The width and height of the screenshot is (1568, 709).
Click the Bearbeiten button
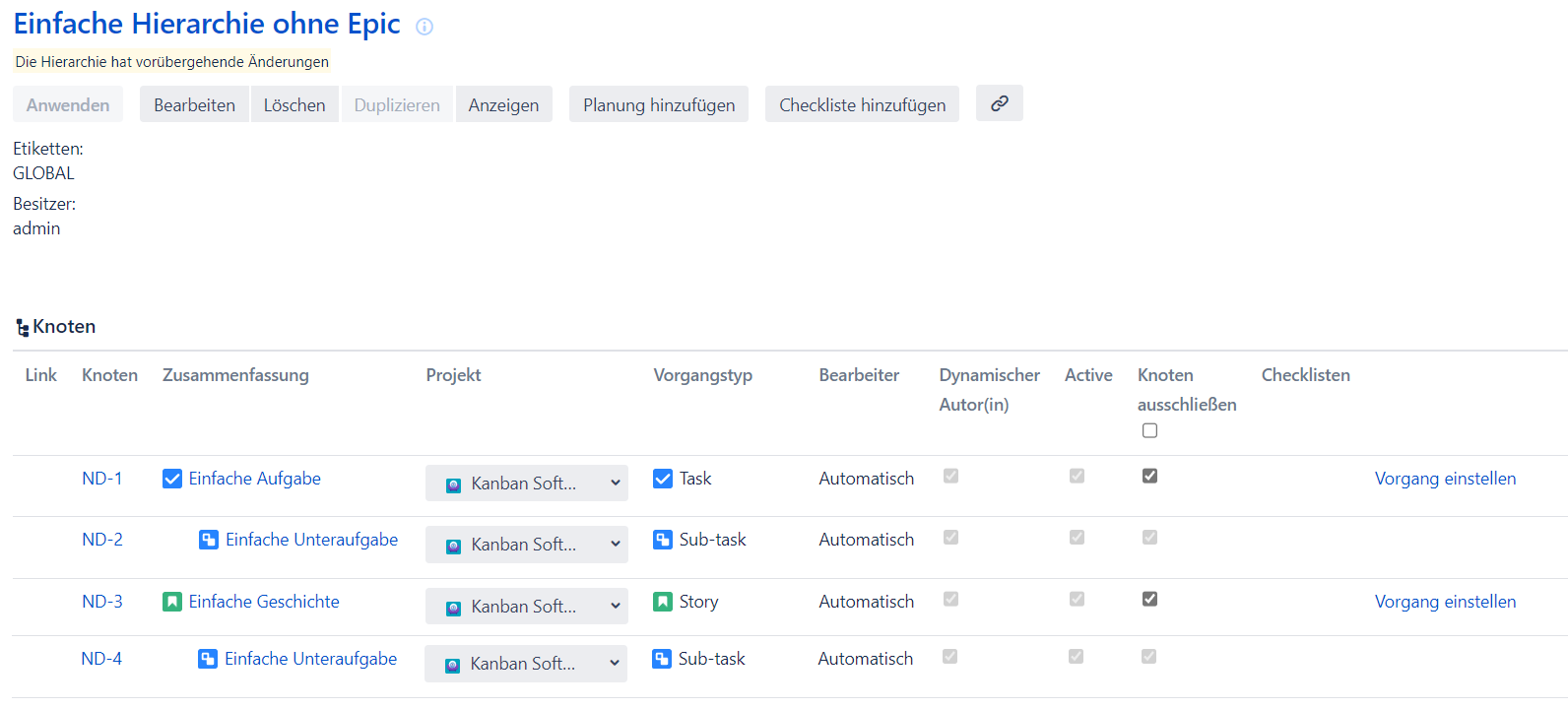(194, 104)
